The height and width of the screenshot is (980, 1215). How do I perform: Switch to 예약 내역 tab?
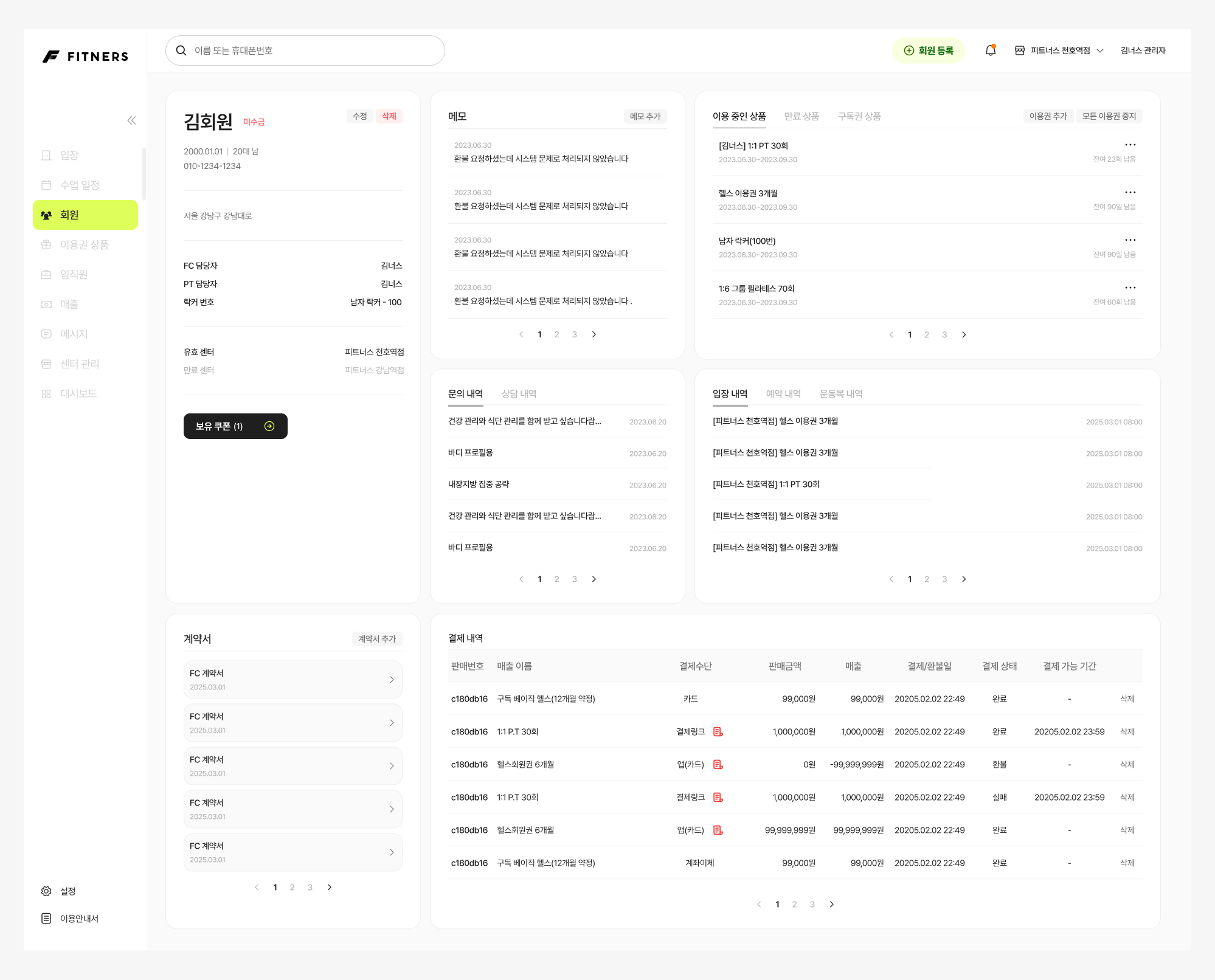click(783, 394)
